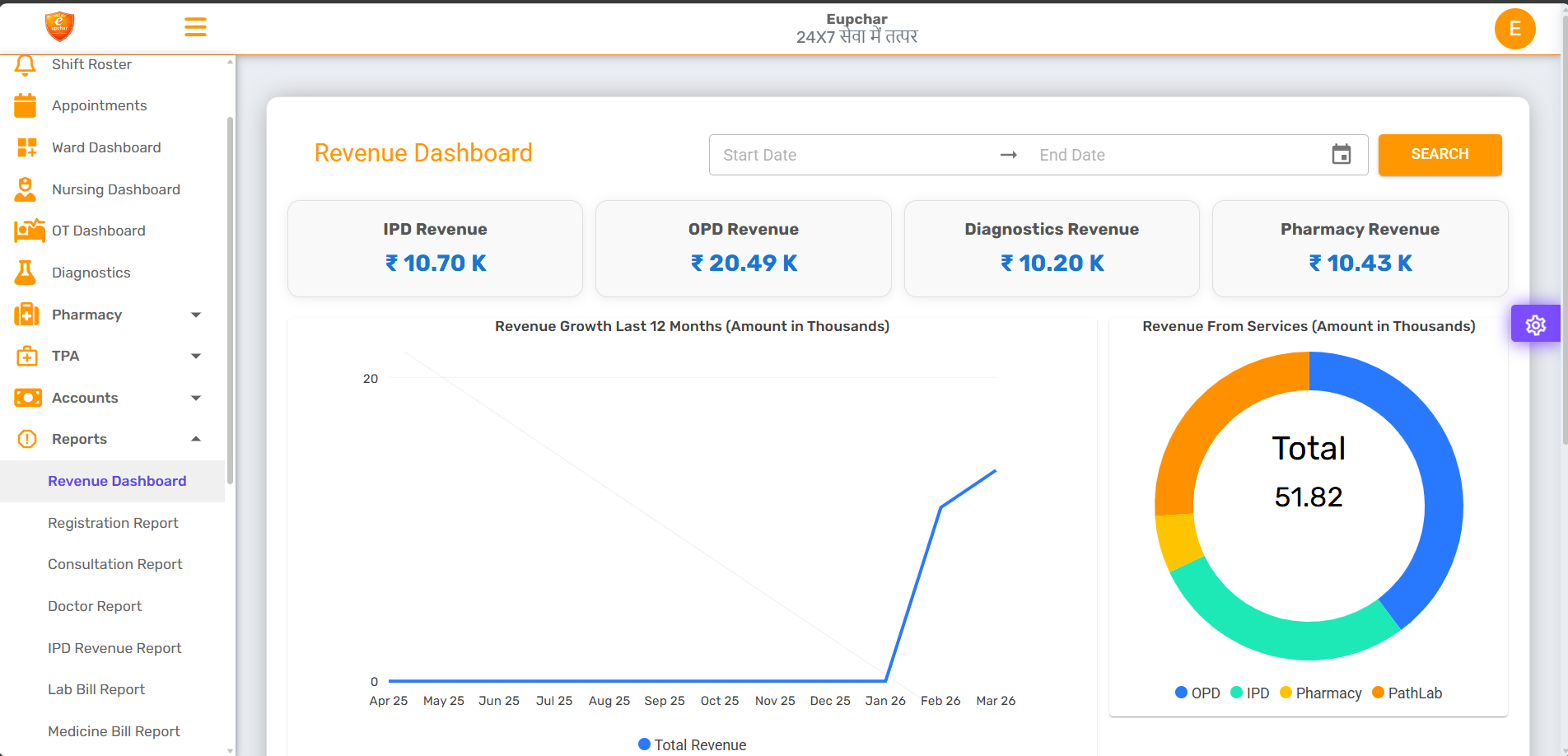1568x756 pixels.
Task: Expand the Pharmacy submenu arrow
Action: pyautogui.click(x=196, y=315)
